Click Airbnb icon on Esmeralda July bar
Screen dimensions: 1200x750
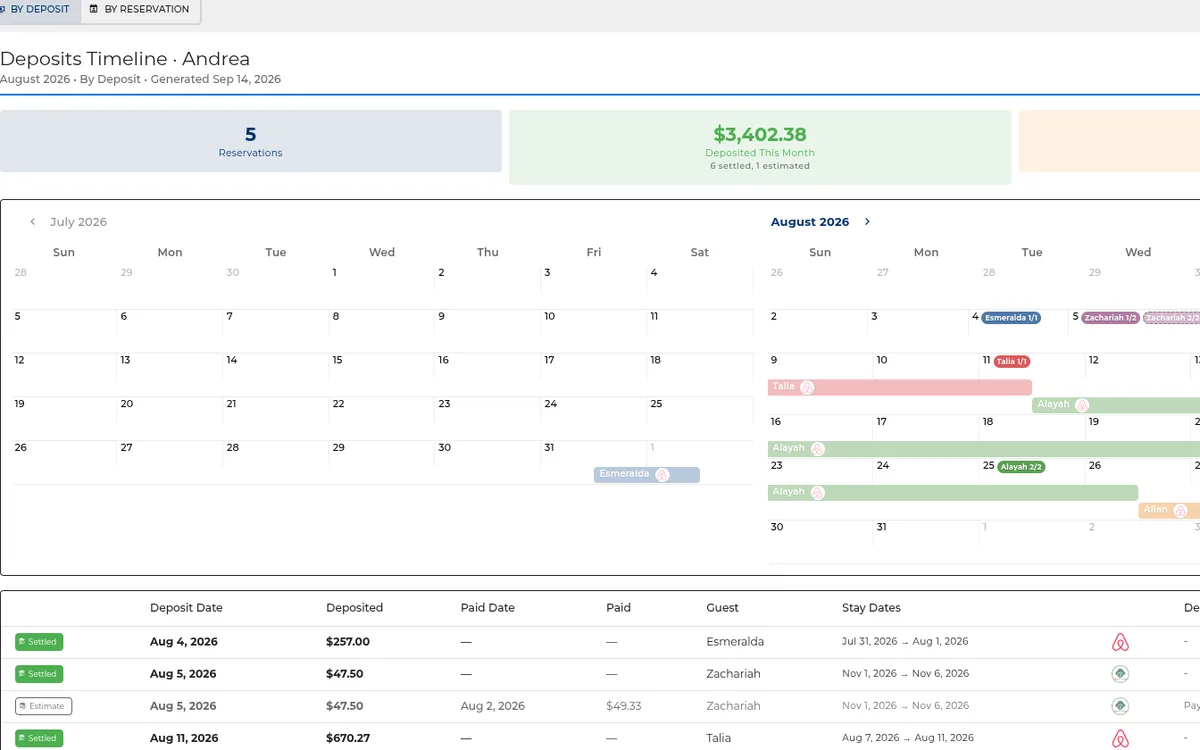click(x=662, y=475)
